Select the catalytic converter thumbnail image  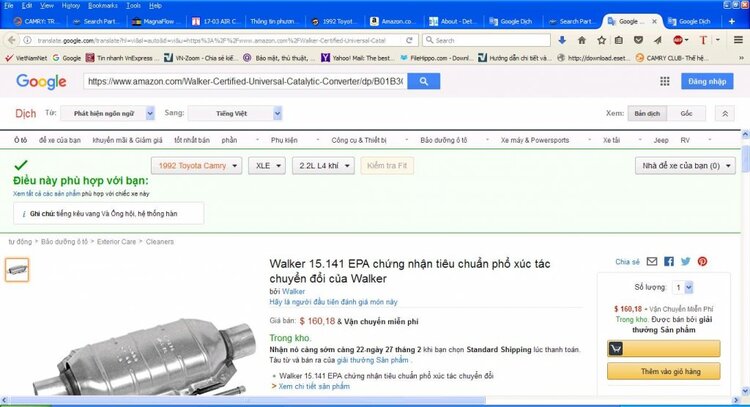pos(17,270)
